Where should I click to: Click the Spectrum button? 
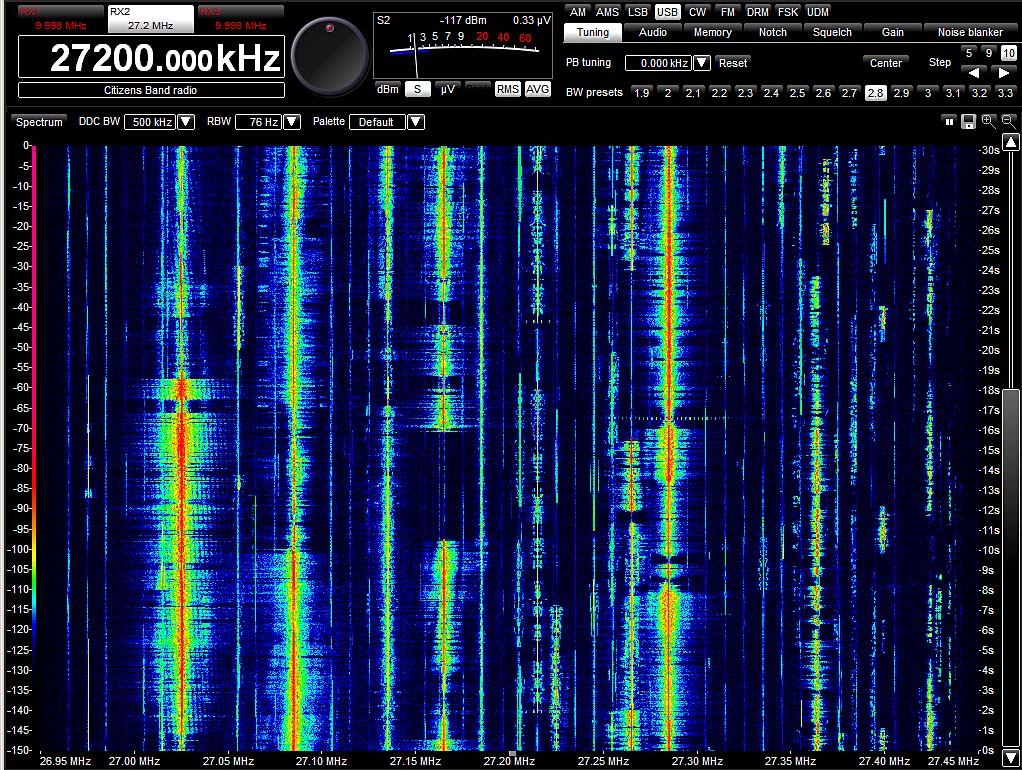click(39, 122)
